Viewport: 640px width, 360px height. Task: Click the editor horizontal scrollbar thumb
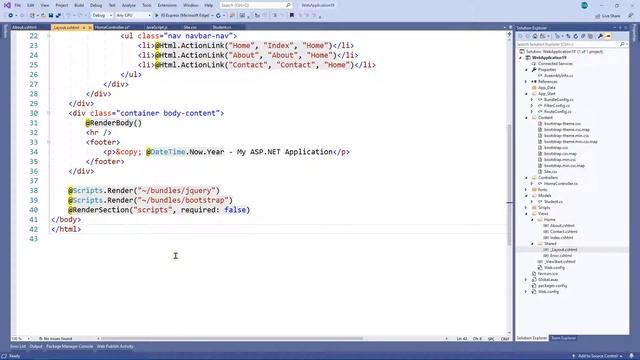[x=231, y=338]
